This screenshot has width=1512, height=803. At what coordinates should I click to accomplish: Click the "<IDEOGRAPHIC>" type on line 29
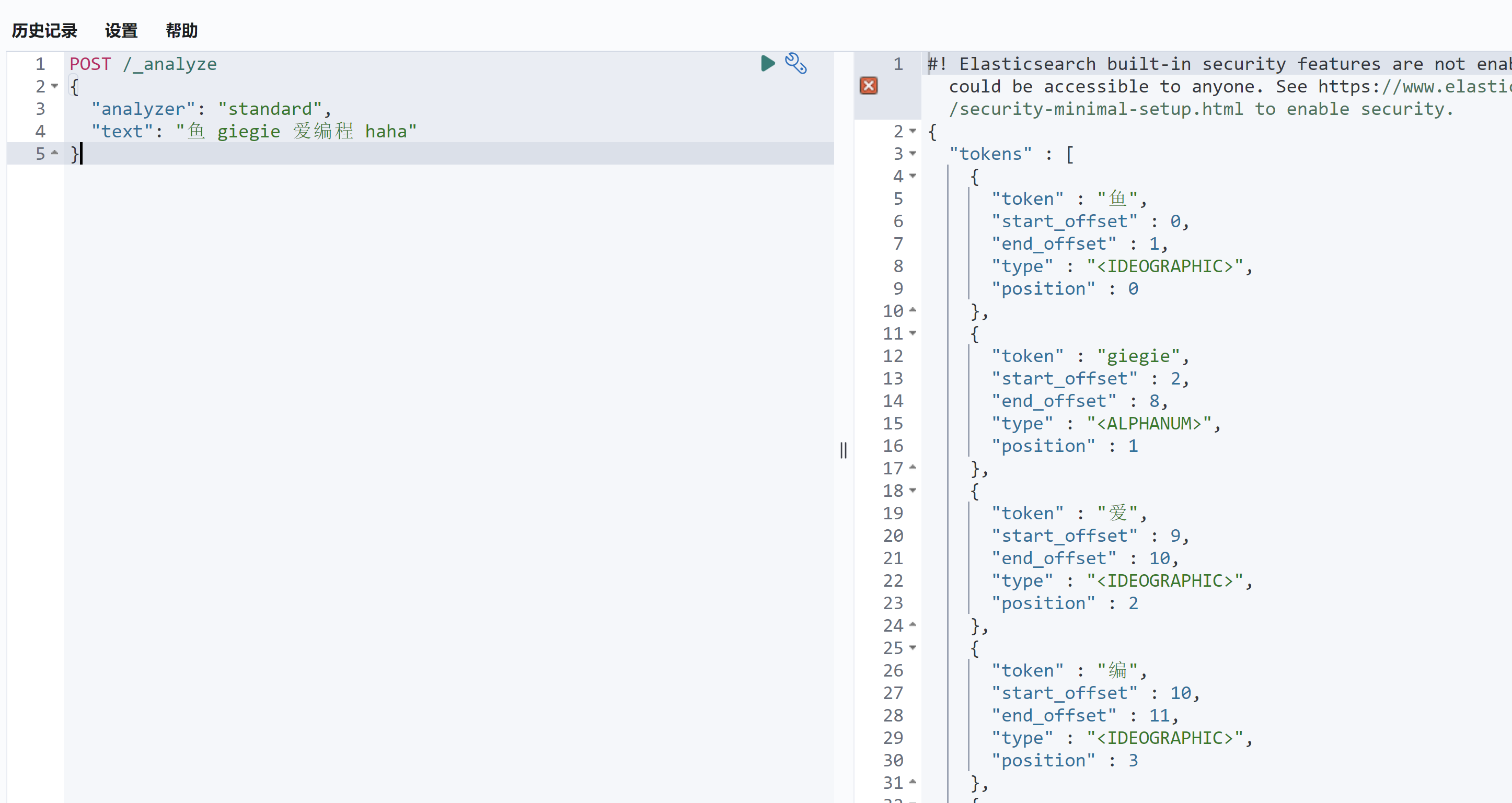point(1165,738)
